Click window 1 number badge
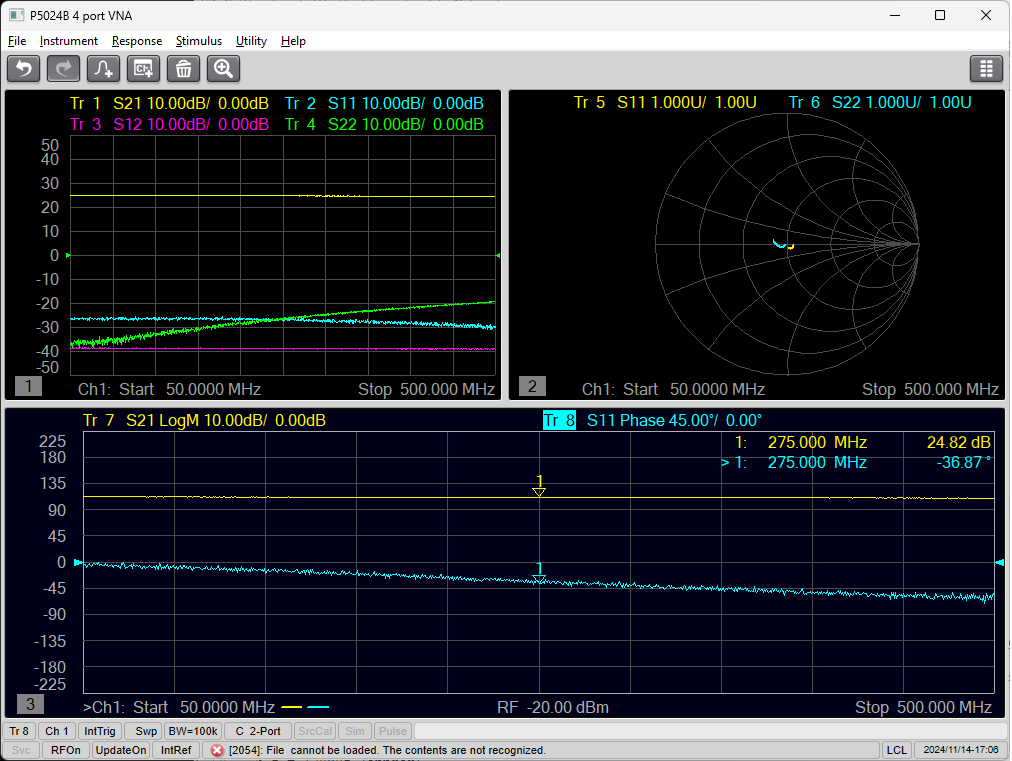The height and width of the screenshot is (761, 1012). tap(28, 386)
